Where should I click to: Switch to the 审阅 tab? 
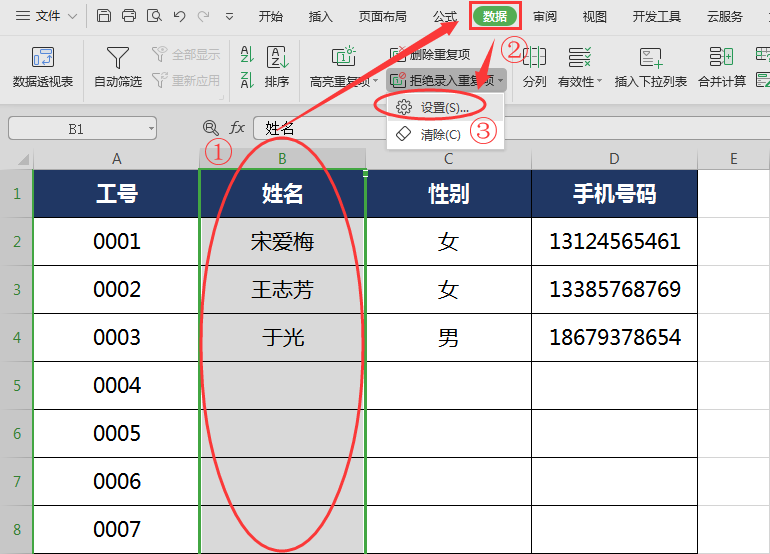click(x=545, y=17)
